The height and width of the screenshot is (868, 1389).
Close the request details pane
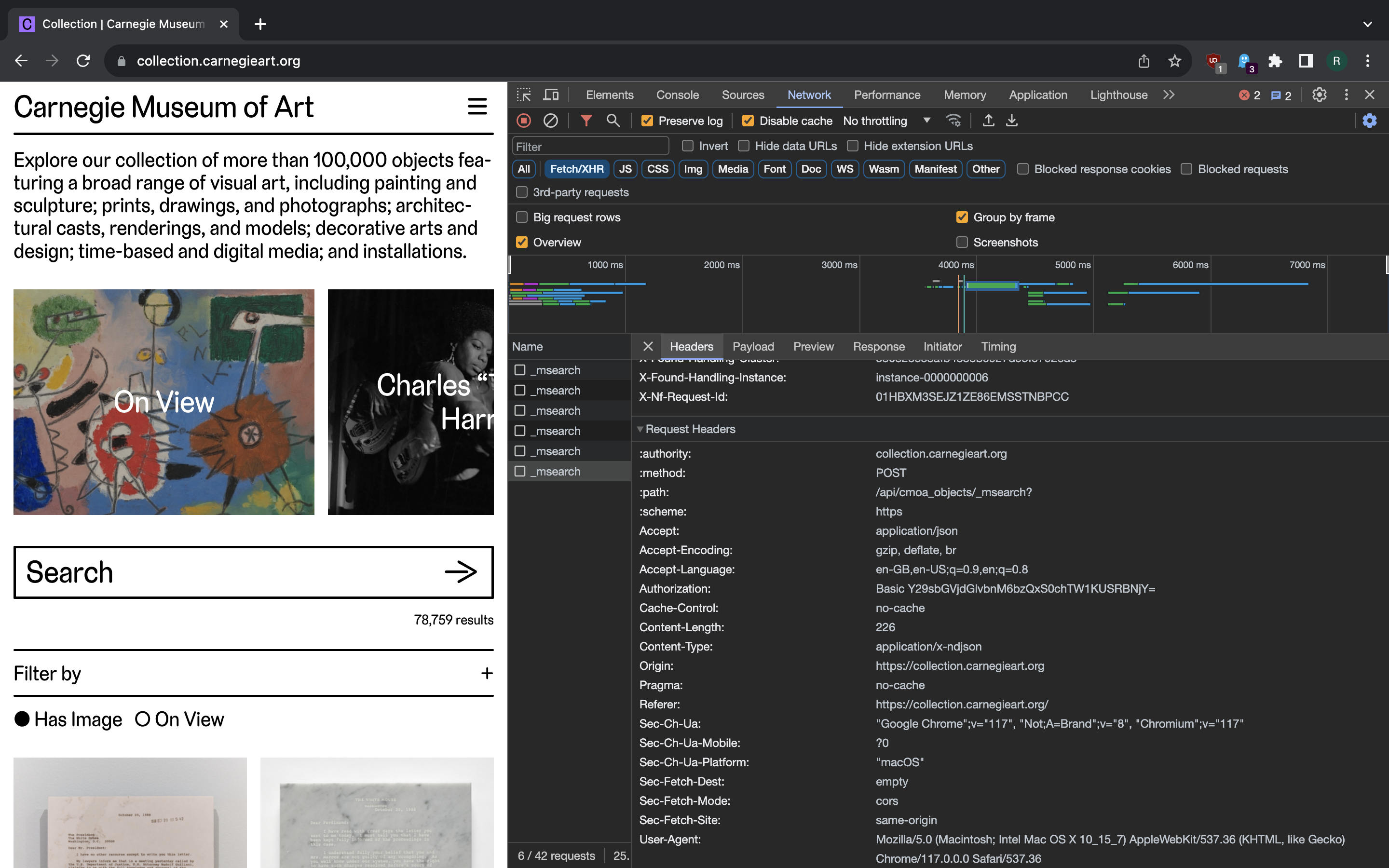648,346
